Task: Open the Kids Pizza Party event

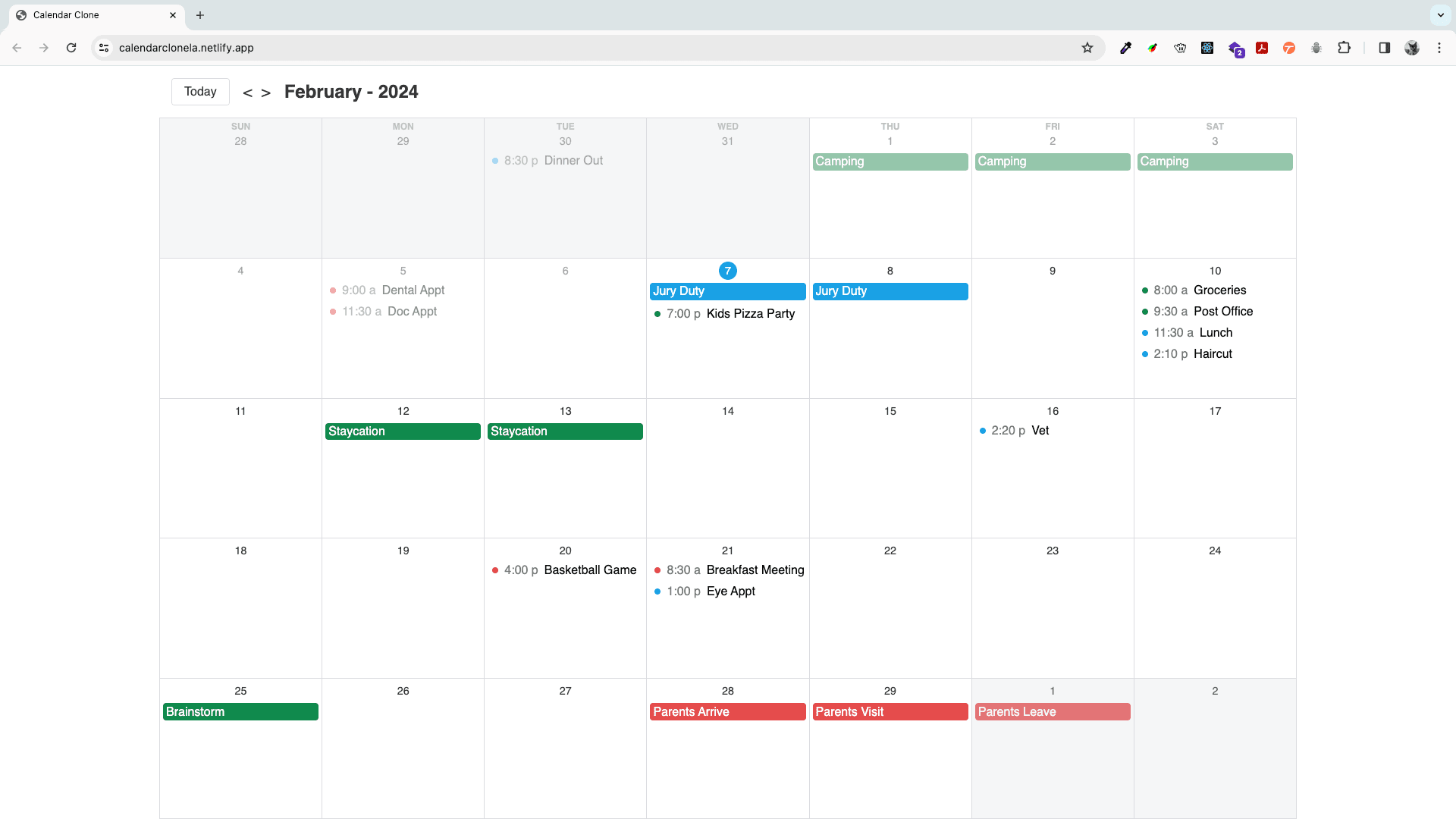Action: pyautogui.click(x=749, y=314)
